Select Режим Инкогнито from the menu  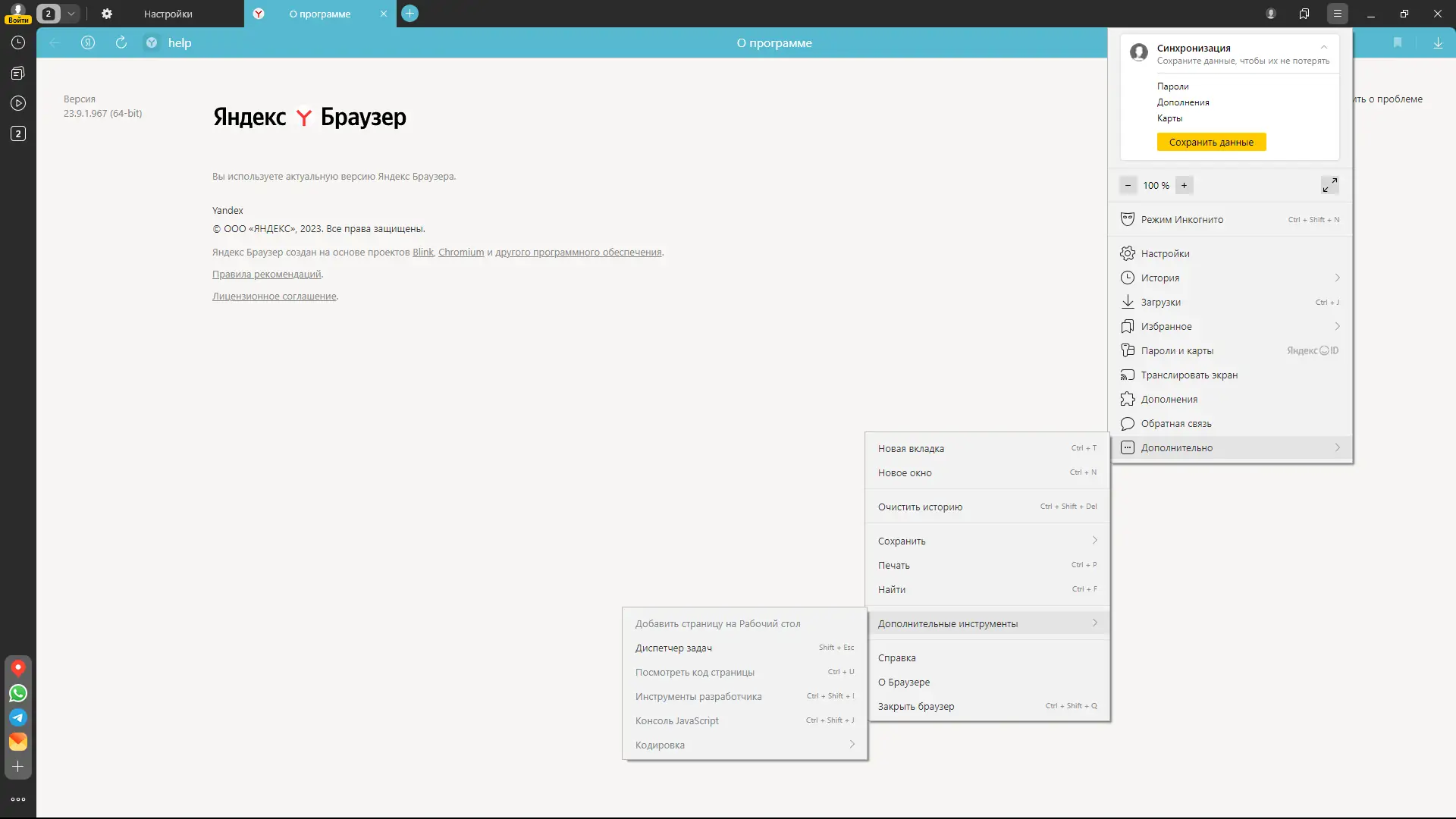point(1182,220)
